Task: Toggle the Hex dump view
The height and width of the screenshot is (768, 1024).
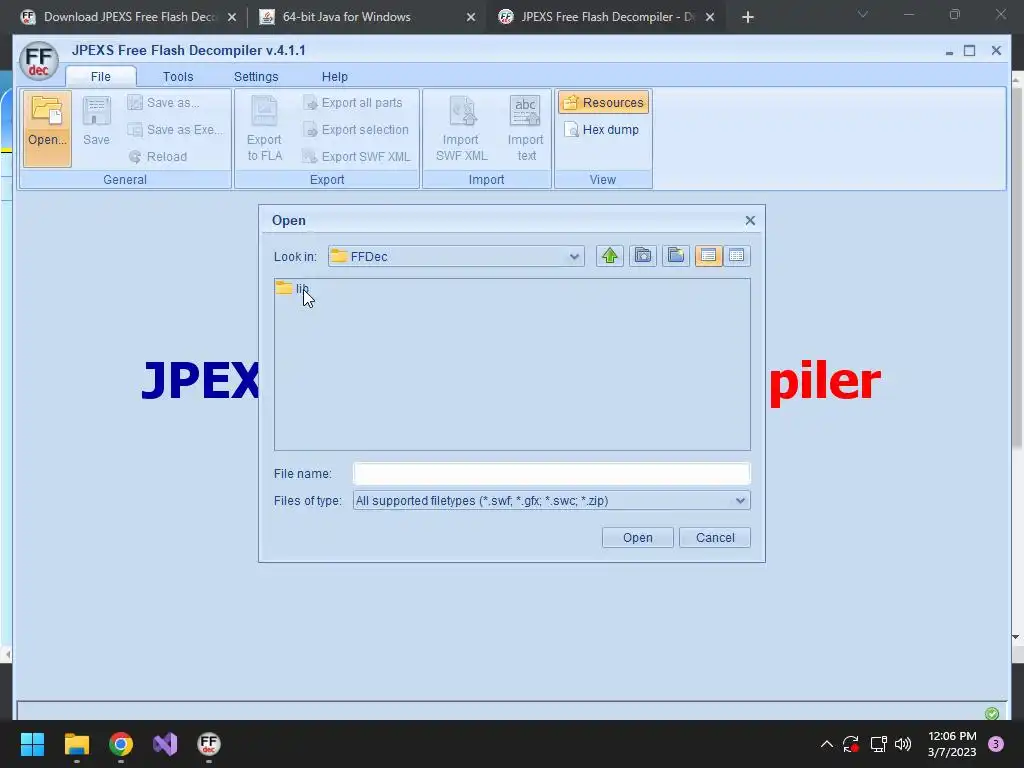Action: (x=601, y=129)
